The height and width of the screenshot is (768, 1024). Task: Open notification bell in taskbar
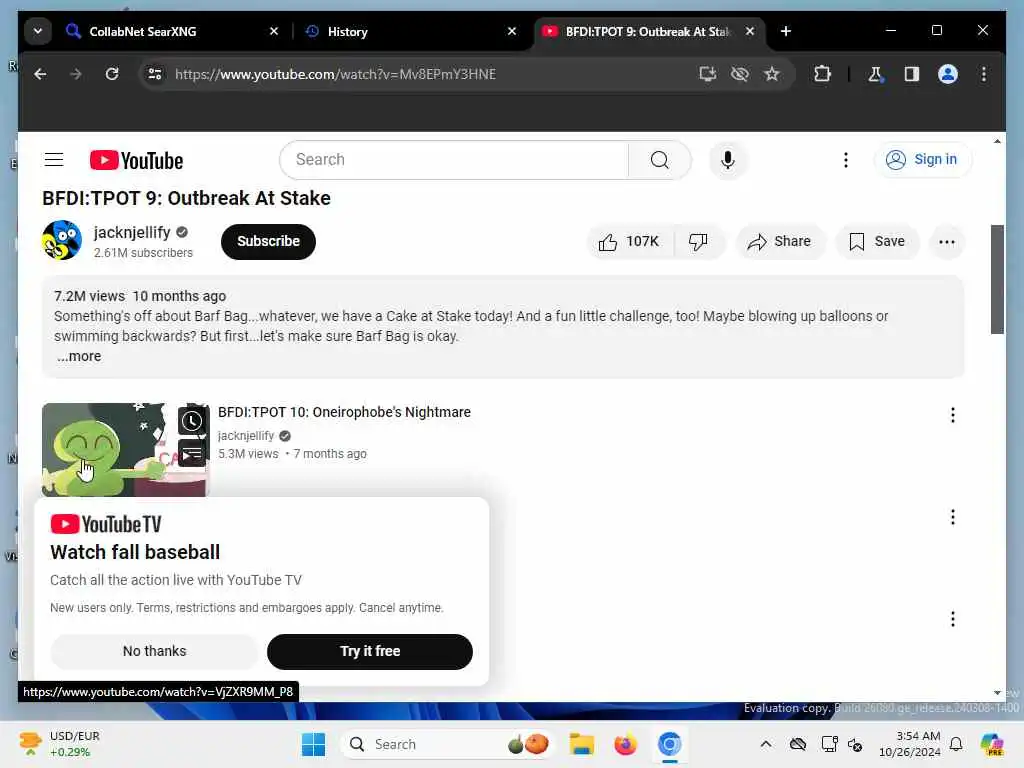coord(956,744)
